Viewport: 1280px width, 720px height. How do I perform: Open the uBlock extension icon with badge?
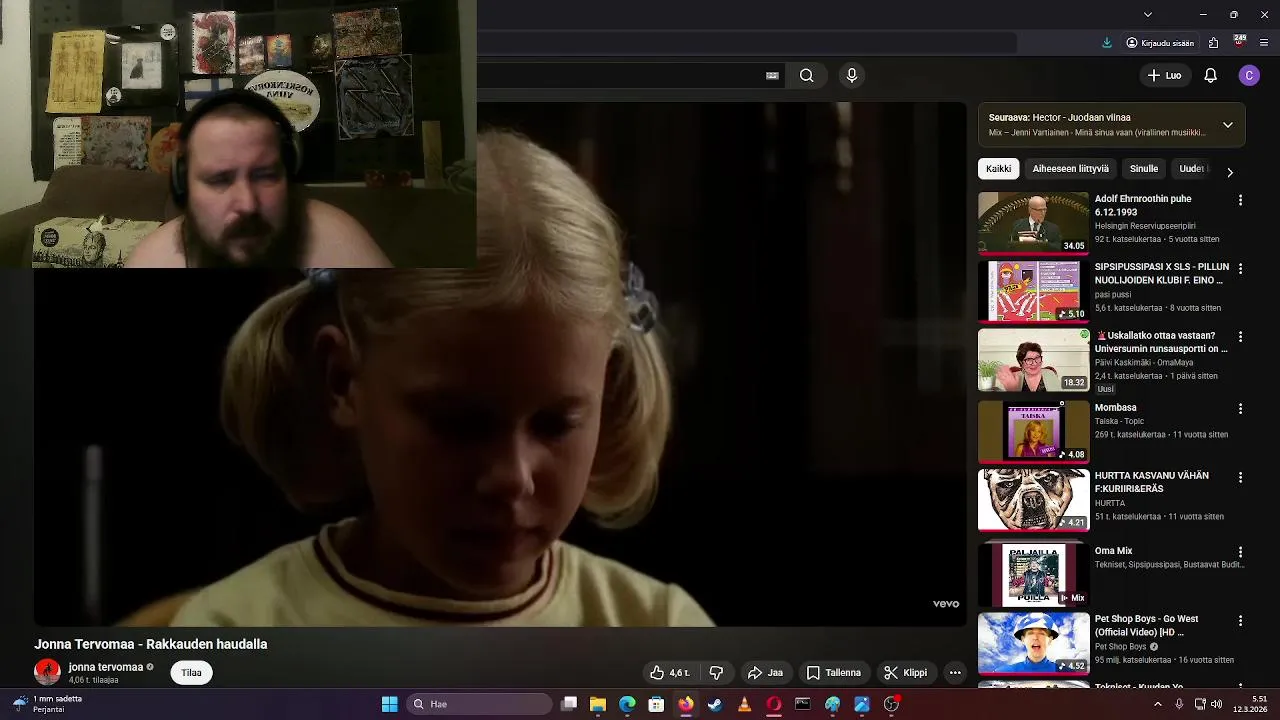1240,42
